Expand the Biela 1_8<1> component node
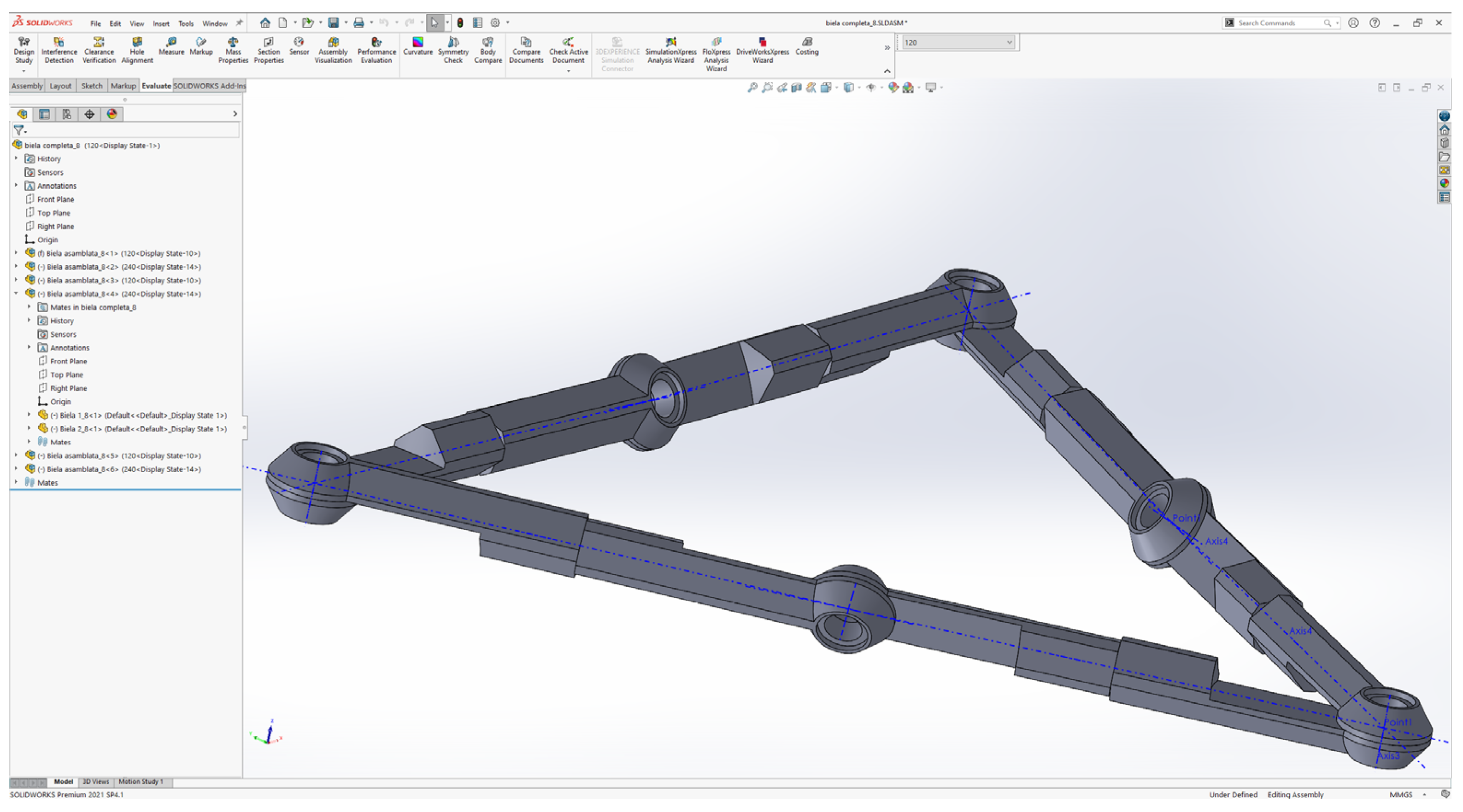The width and height of the screenshot is (1463, 812). (x=29, y=415)
